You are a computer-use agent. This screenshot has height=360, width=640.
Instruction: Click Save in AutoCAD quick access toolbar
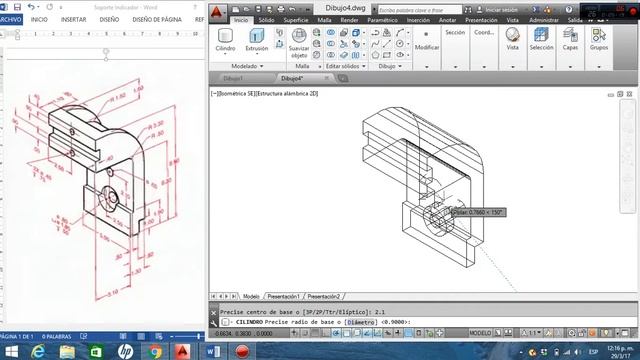(258, 9)
